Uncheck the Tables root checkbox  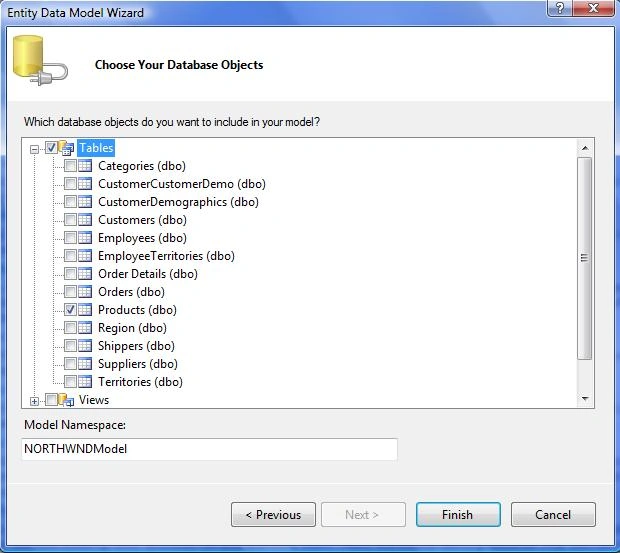click(51, 148)
